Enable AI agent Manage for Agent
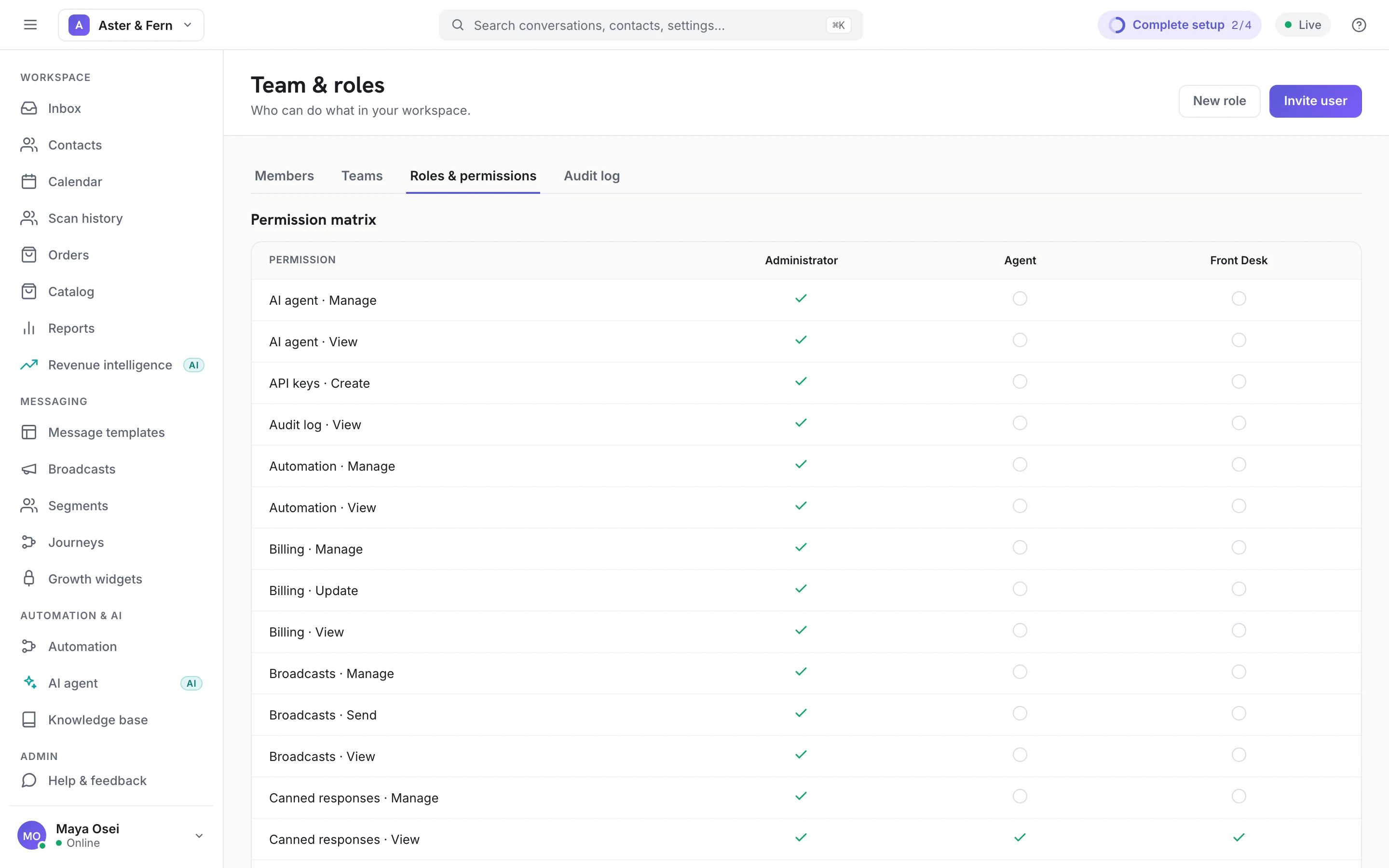 [x=1020, y=298]
